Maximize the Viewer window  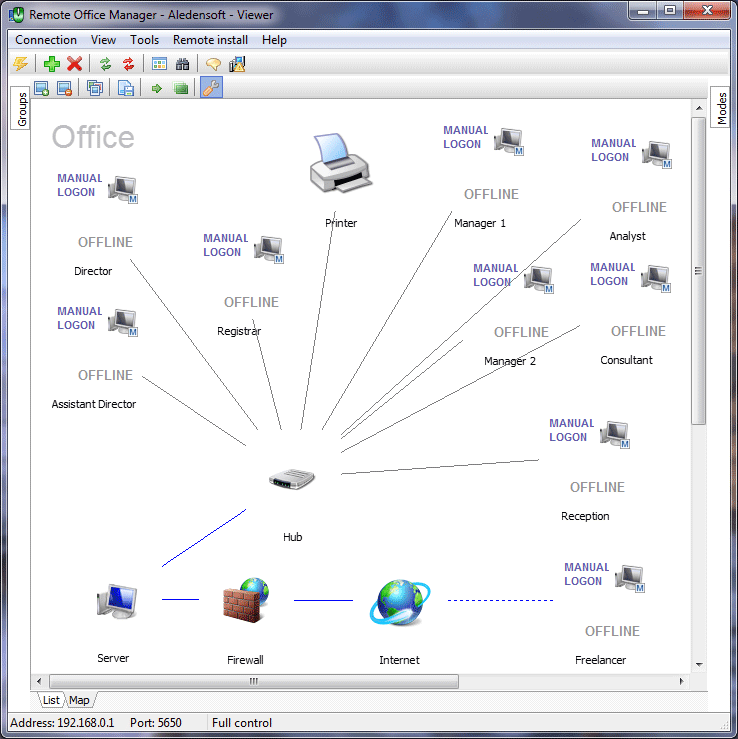pos(670,10)
